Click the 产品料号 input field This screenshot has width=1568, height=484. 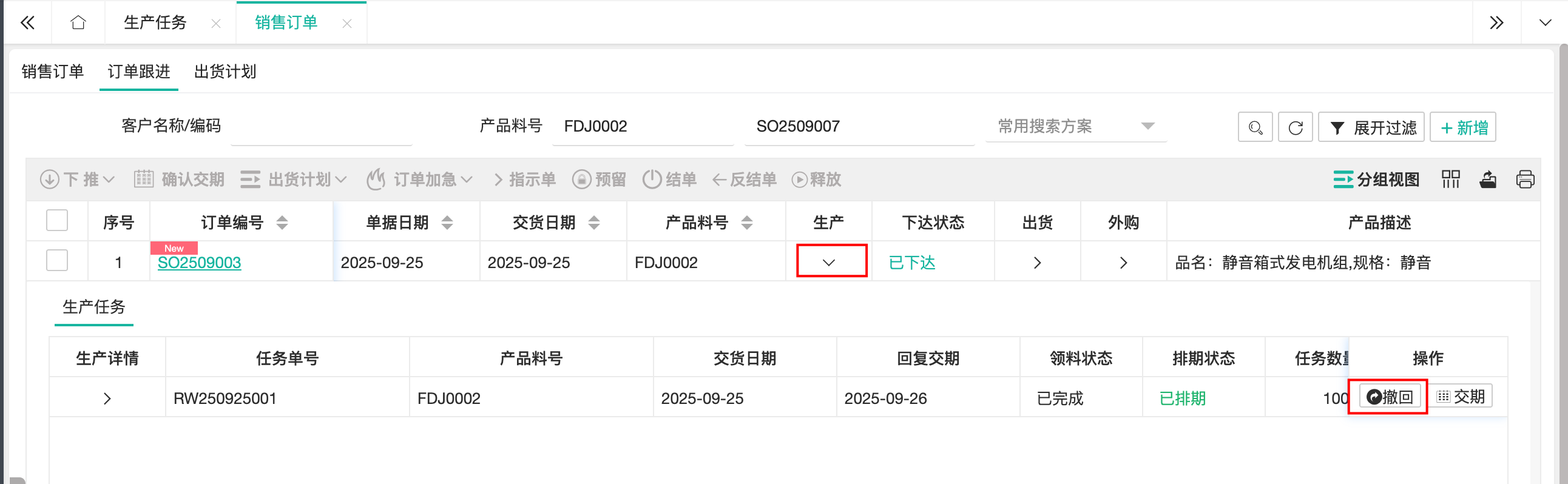[642, 127]
